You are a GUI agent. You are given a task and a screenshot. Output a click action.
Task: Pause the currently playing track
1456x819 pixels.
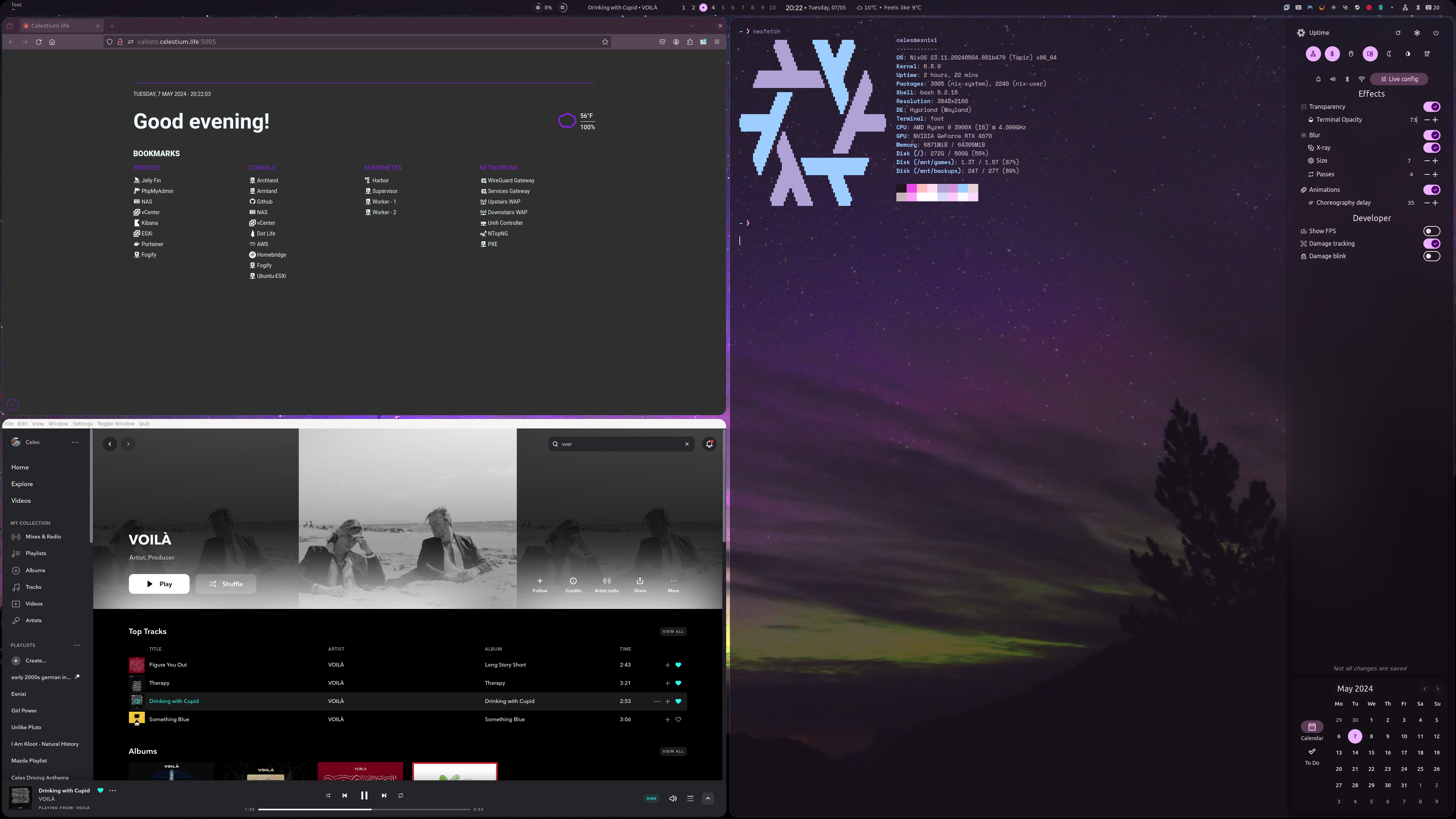(364, 796)
